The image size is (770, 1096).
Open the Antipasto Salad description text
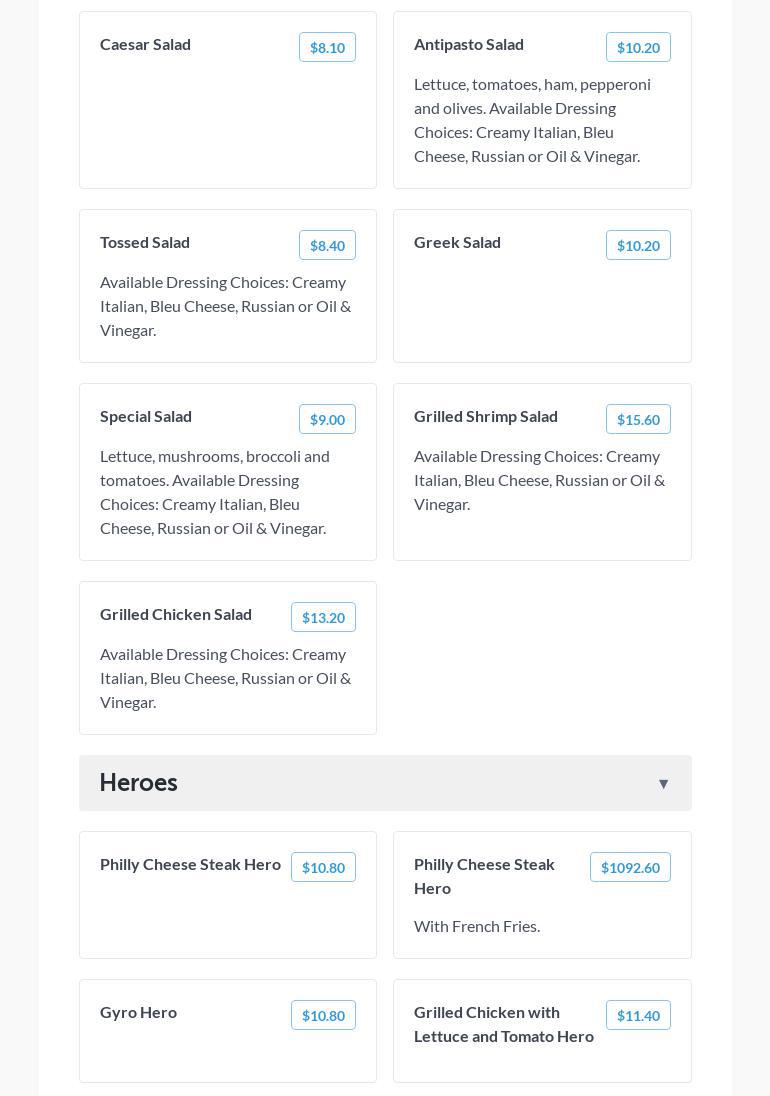532,120
